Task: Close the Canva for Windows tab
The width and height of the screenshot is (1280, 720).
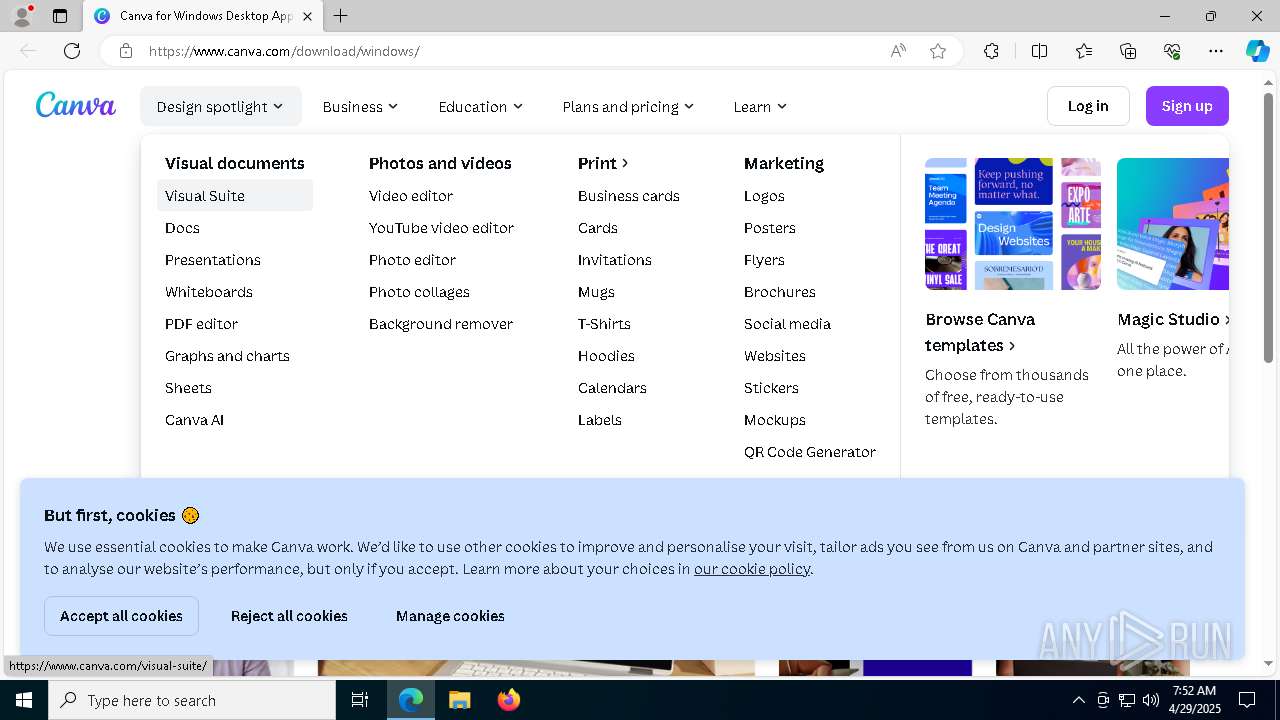Action: pyautogui.click(x=307, y=16)
